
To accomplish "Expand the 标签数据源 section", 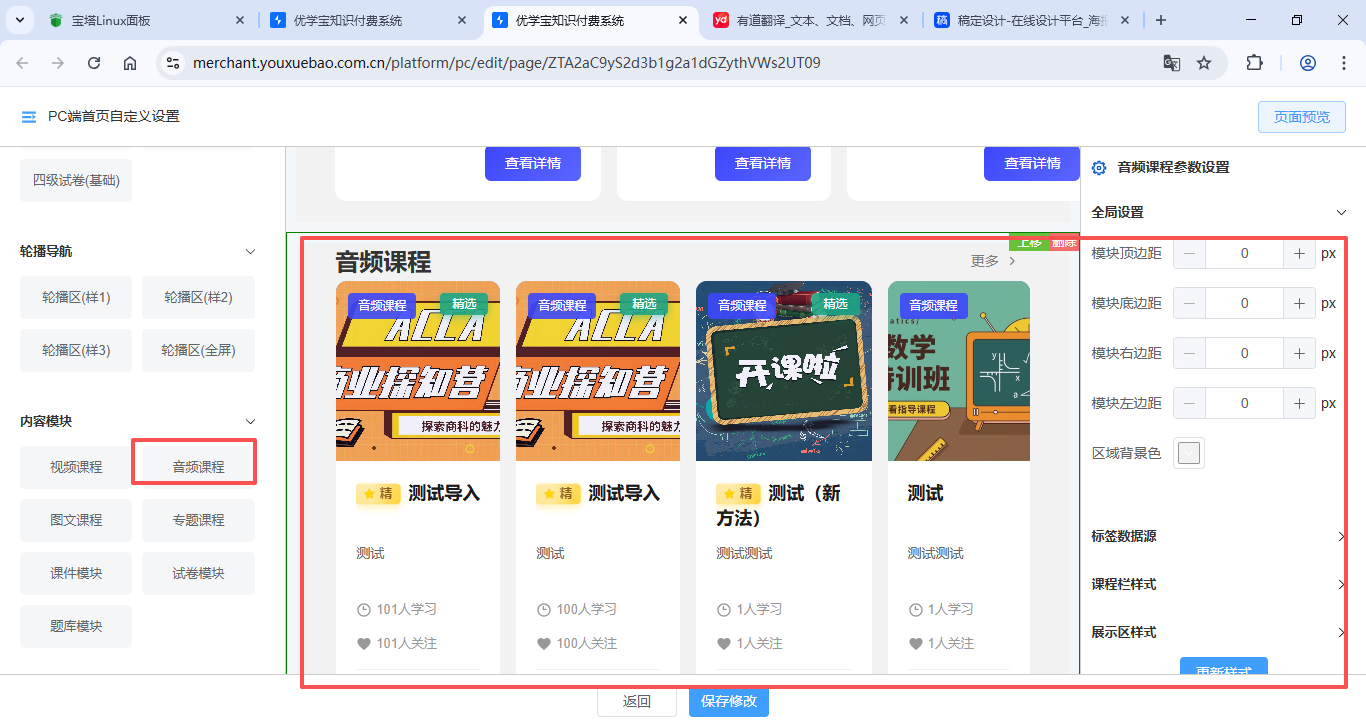I will click(x=1341, y=537).
